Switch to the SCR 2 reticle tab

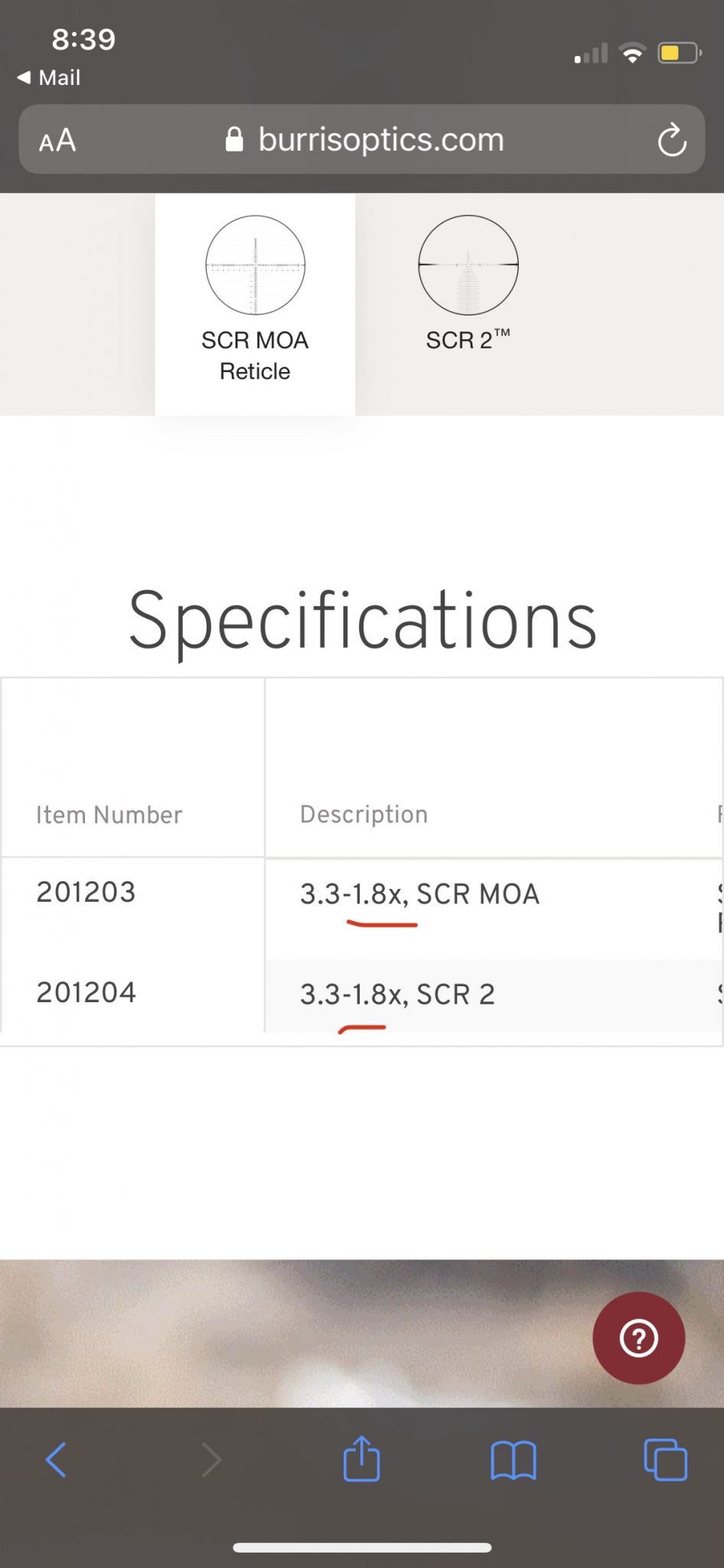click(x=468, y=340)
